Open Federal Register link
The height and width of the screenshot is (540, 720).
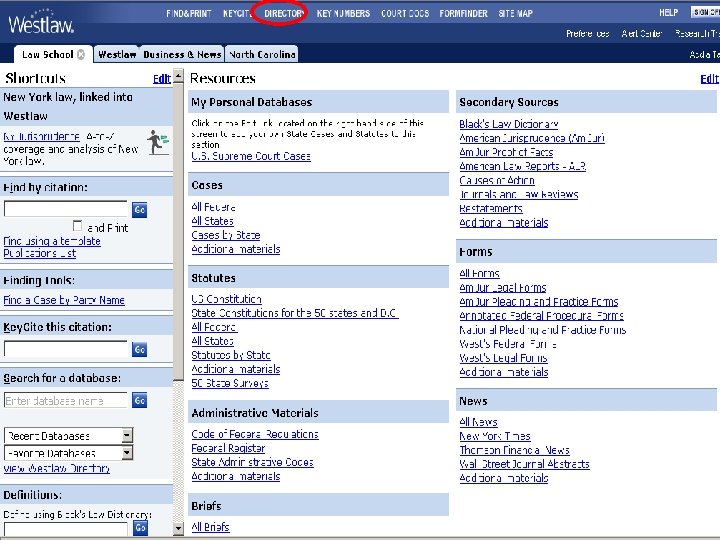228,448
